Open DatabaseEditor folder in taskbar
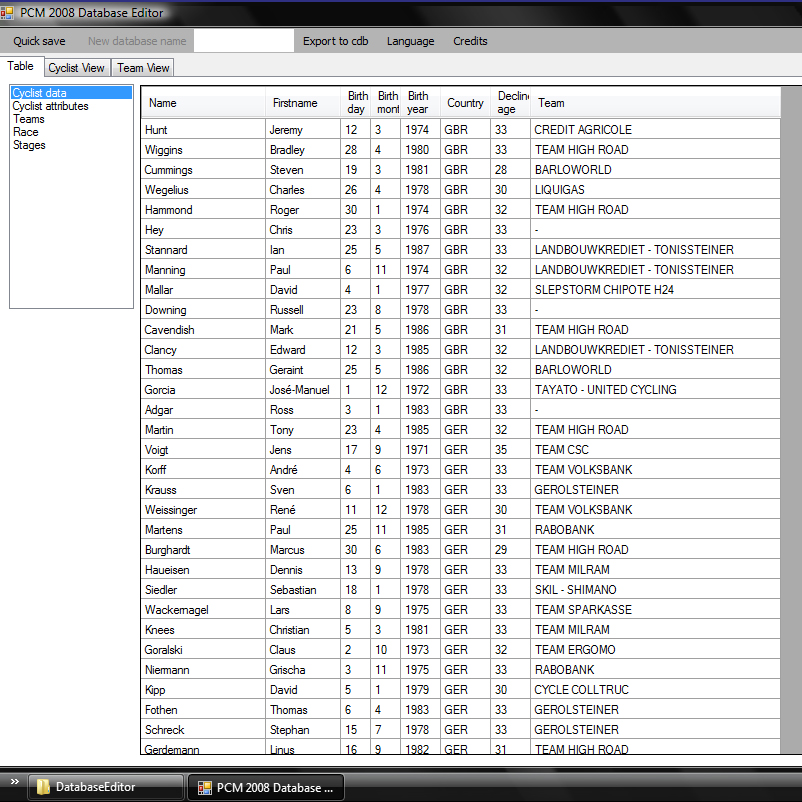Viewport: 802px width, 802px height. point(105,787)
